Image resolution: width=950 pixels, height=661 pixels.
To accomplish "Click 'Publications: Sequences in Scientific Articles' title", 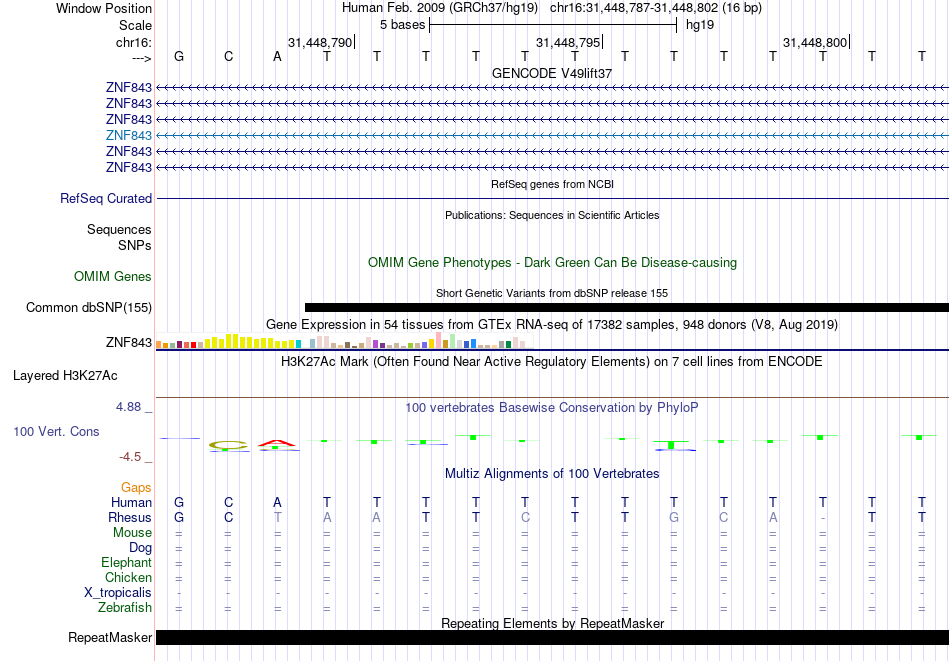I will click(552, 215).
